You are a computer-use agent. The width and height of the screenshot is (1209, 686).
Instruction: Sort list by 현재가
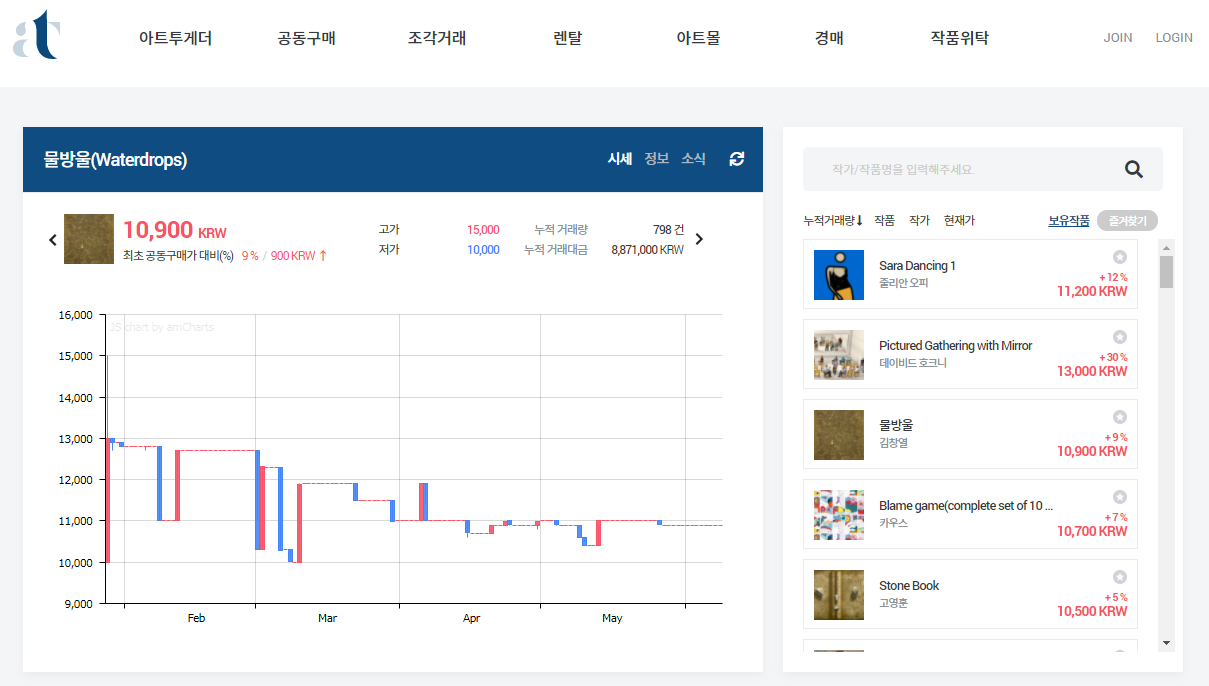tap(959, 220)
